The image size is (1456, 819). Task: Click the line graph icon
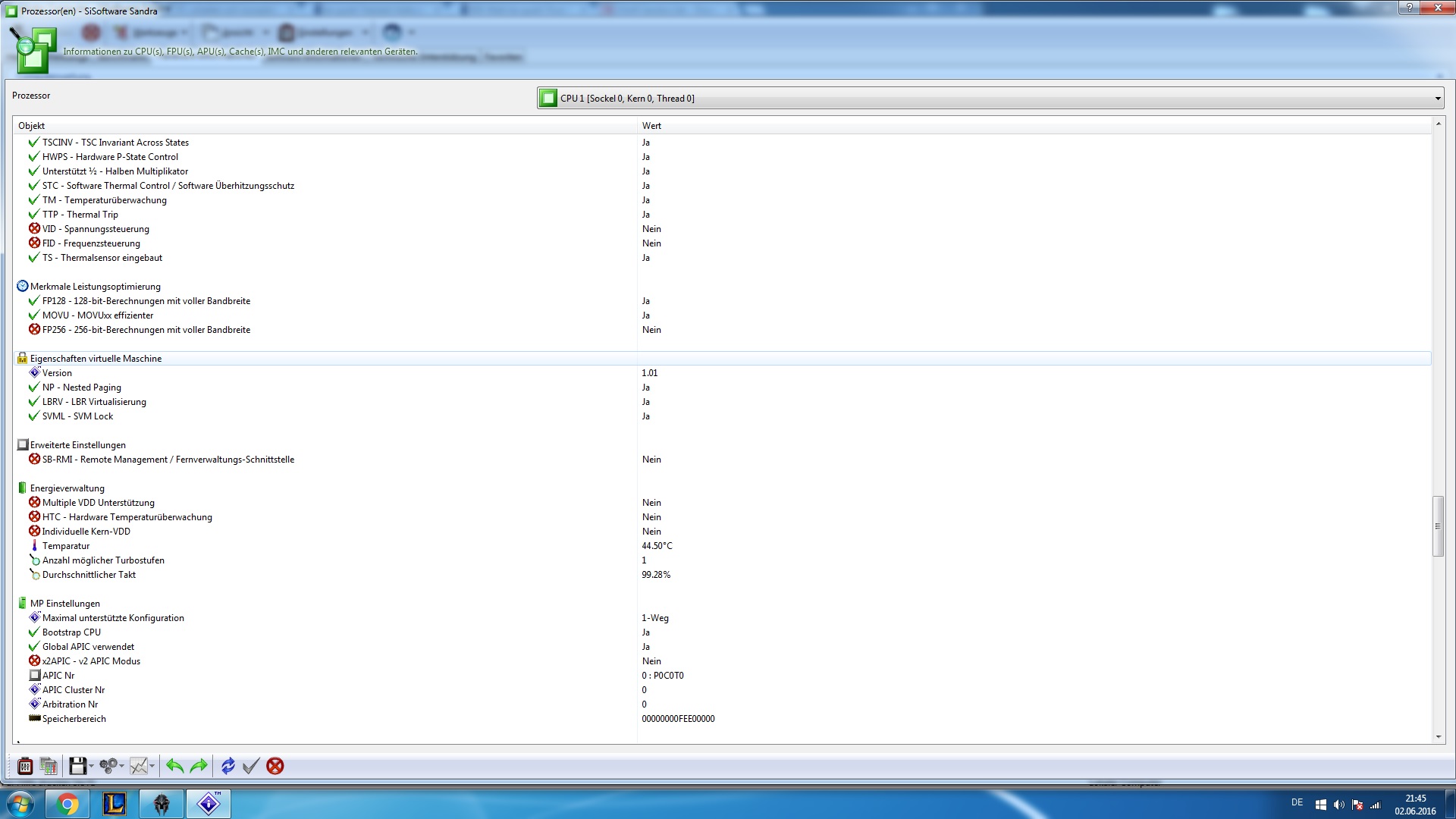138,766
